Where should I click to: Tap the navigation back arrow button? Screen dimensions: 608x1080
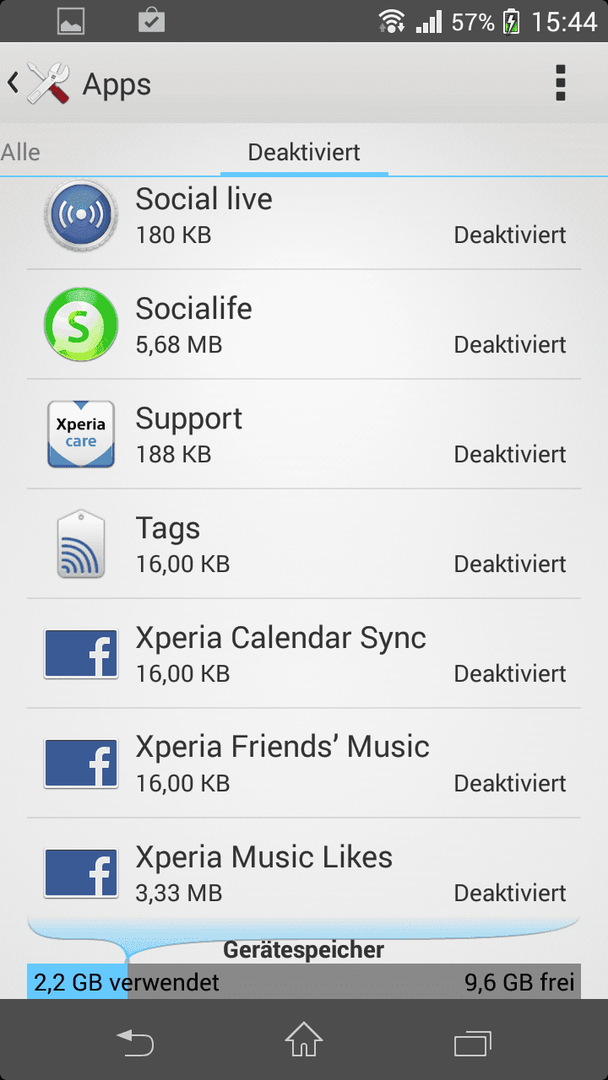[135, 1042]
